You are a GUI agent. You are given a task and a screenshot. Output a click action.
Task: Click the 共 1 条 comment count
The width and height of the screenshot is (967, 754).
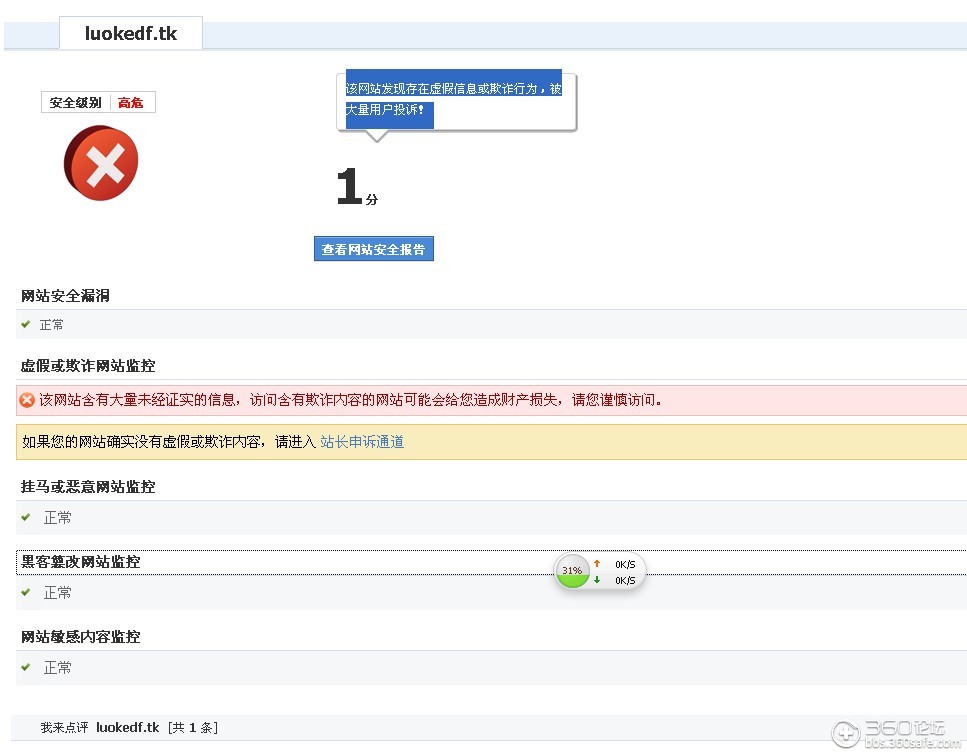(193, 727)
